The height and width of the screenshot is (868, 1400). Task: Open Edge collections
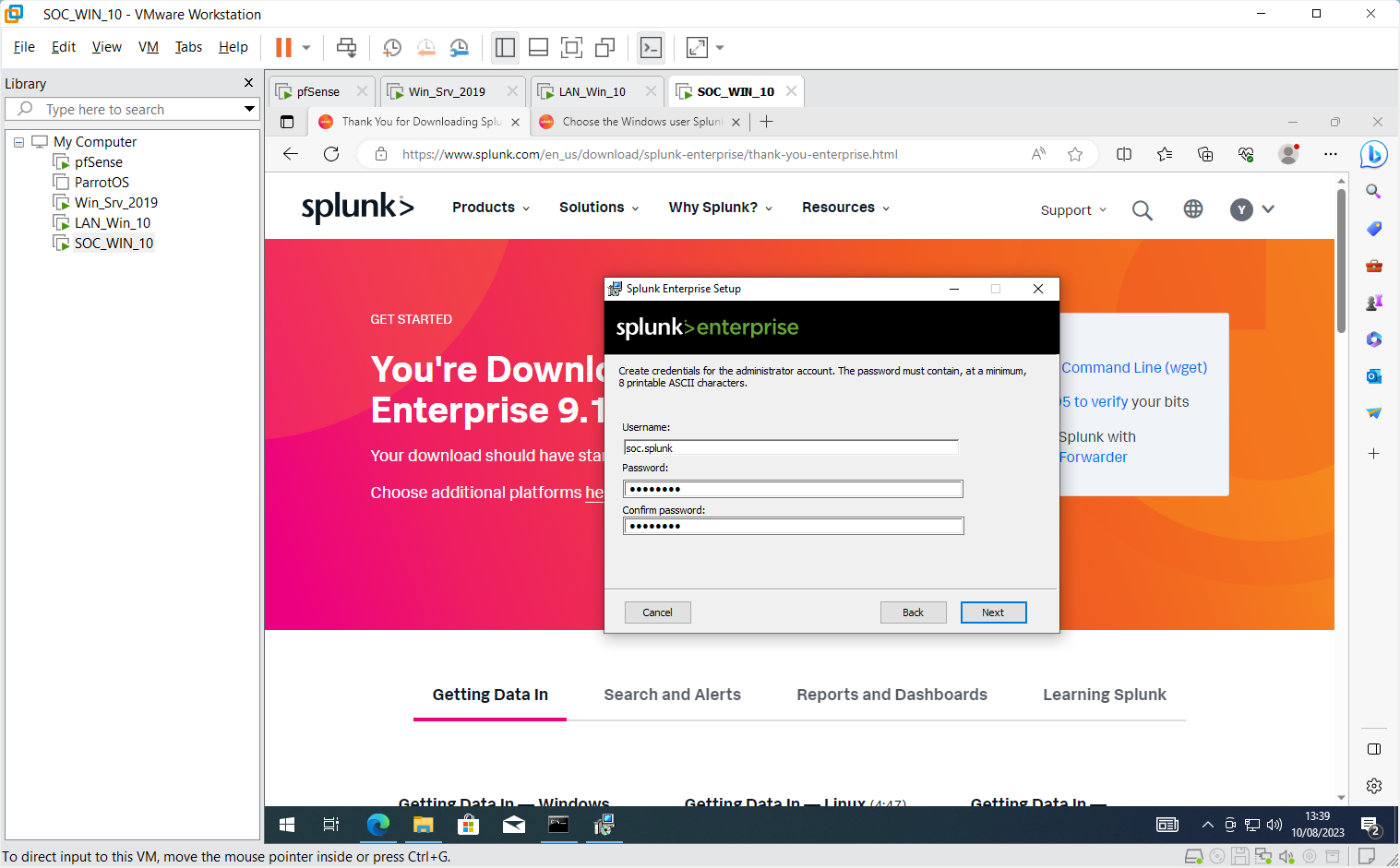pos(1205,154)
